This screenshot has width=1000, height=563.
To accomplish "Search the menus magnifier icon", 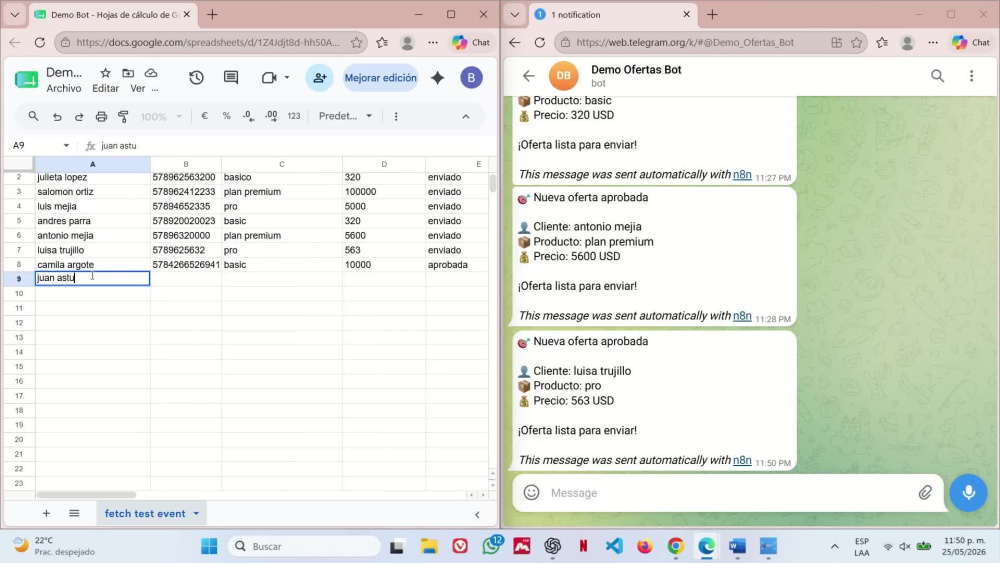I will pos(33,116).
